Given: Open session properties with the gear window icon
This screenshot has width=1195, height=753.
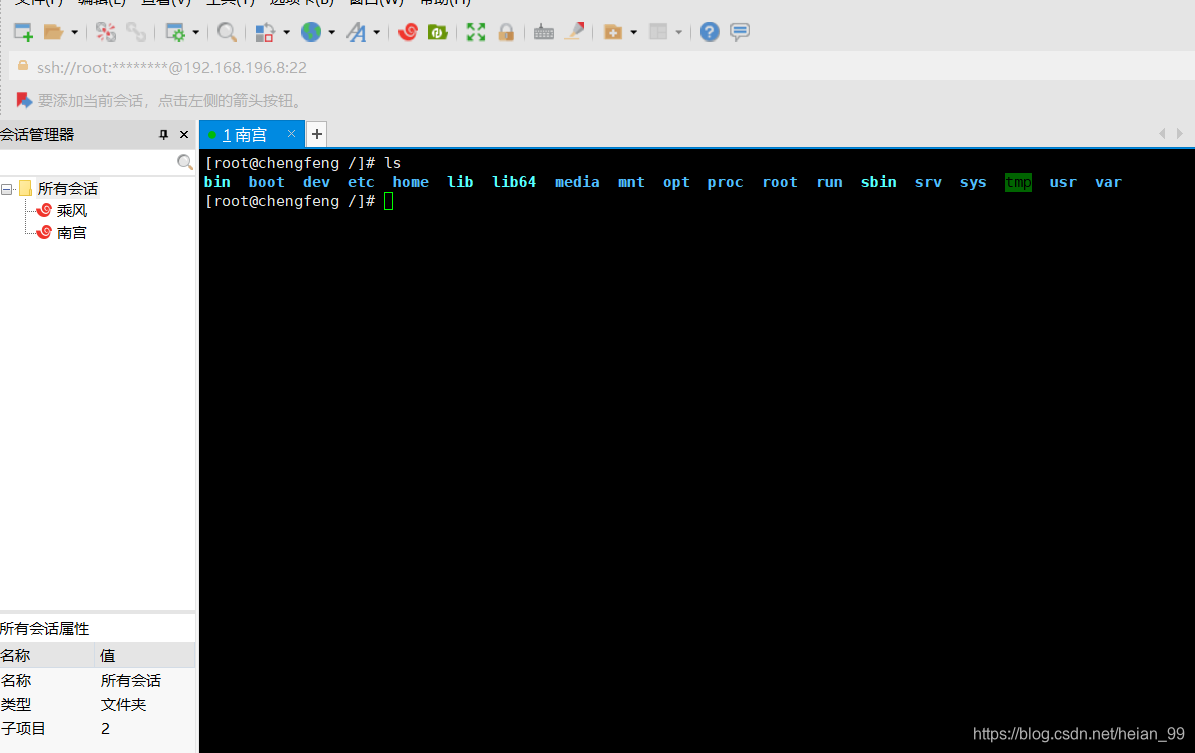Looking at the screenshot, I should click(x=175, y=32).
